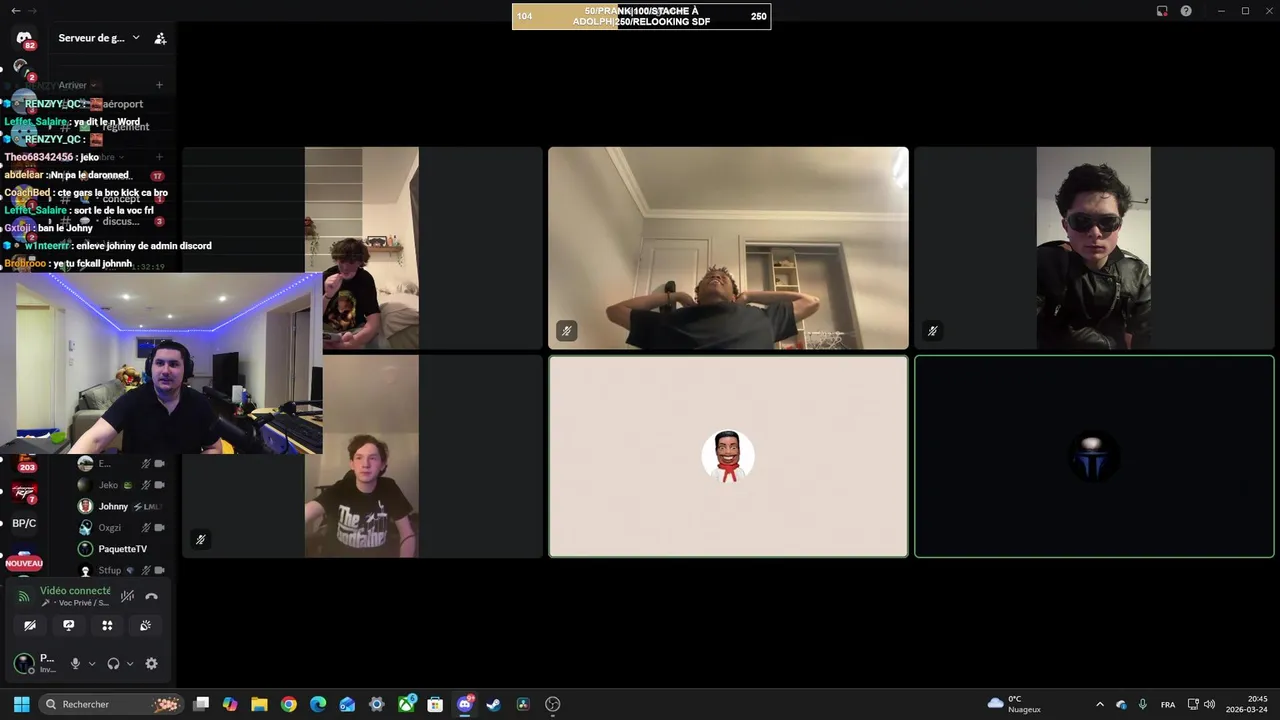The image size is (1280, 720).
Task: Click the Vidéo connectée status text
Action: (75, 591)
